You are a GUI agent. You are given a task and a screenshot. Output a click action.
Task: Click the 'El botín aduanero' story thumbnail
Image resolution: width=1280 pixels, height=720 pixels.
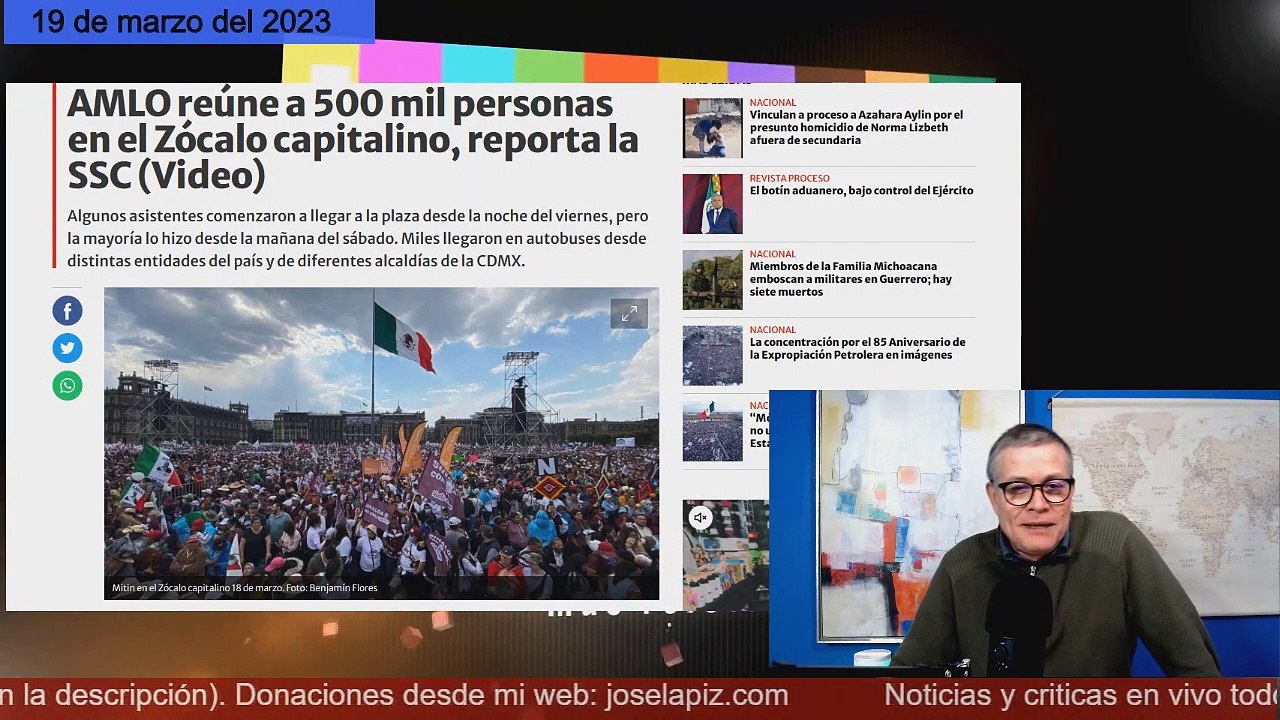(x=713, y=204)
